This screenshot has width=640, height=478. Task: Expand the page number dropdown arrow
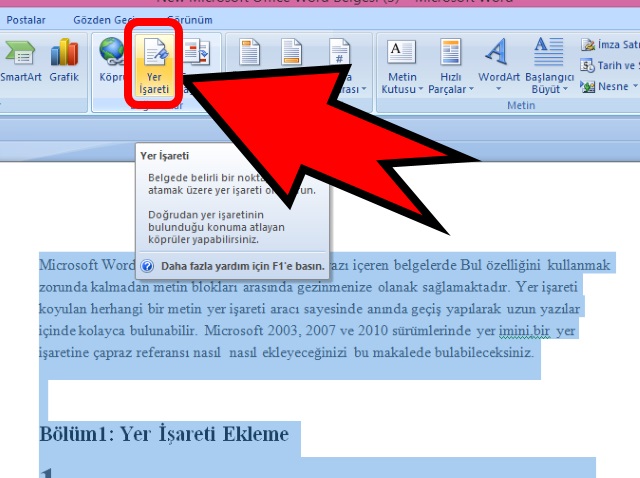[364, 89]
